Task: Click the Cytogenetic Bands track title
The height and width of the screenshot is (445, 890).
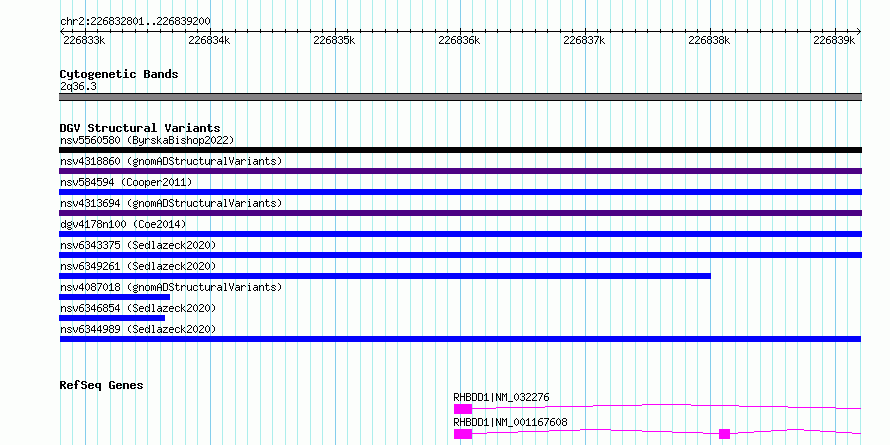Action: point(119,74)
